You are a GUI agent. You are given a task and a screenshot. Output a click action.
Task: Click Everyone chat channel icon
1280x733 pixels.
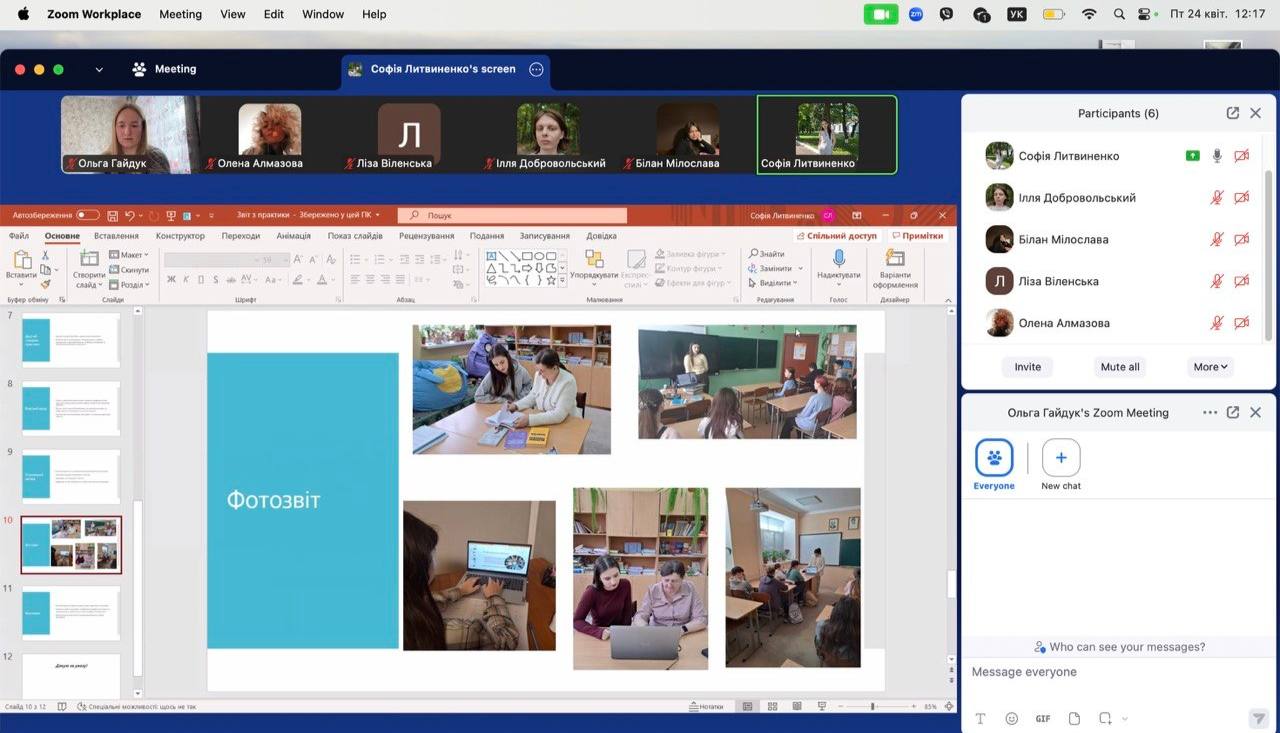pos(994,458)
